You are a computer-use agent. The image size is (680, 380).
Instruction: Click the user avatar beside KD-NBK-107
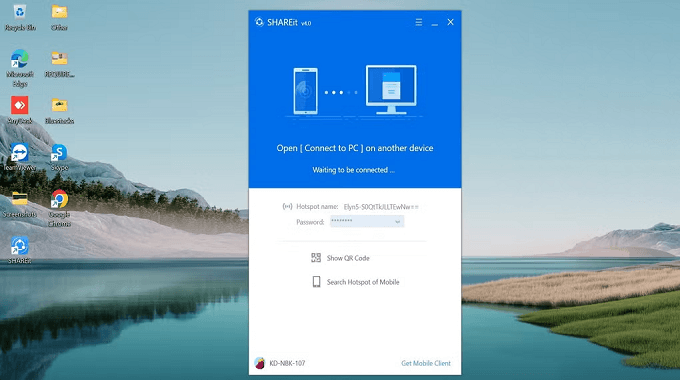point(260,363)
